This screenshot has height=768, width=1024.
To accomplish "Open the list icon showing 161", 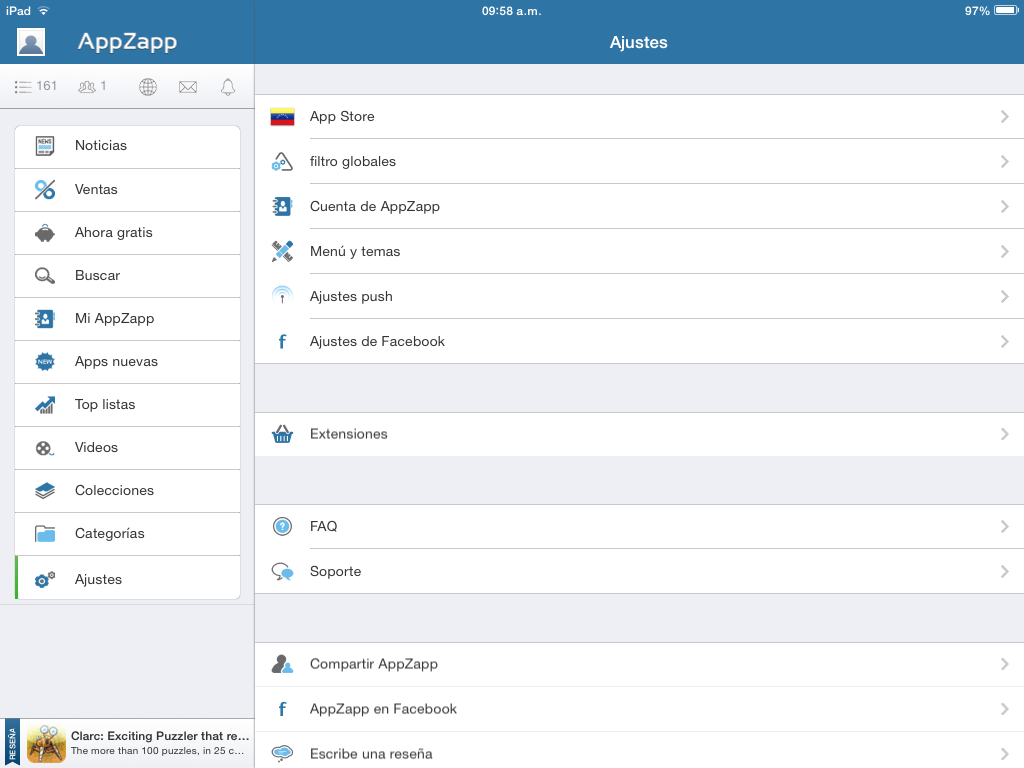I will pyautogui.click(x=36, y=87).
